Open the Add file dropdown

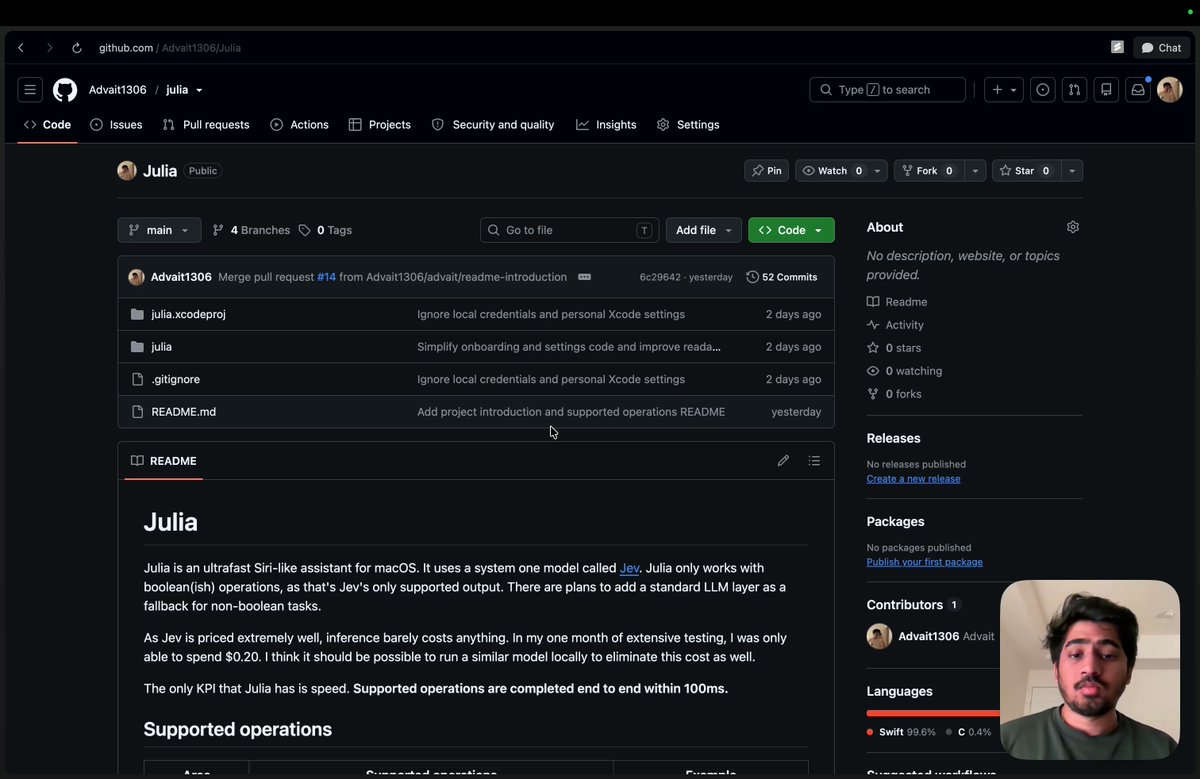tap(704, 230)
